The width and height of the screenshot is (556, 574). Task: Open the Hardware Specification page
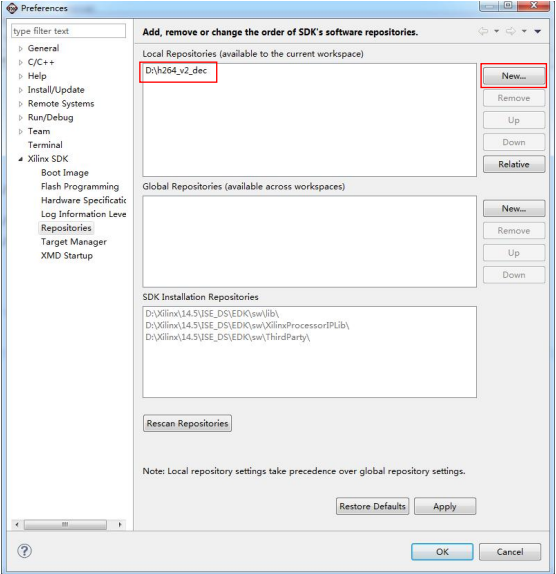pos(83,200)
